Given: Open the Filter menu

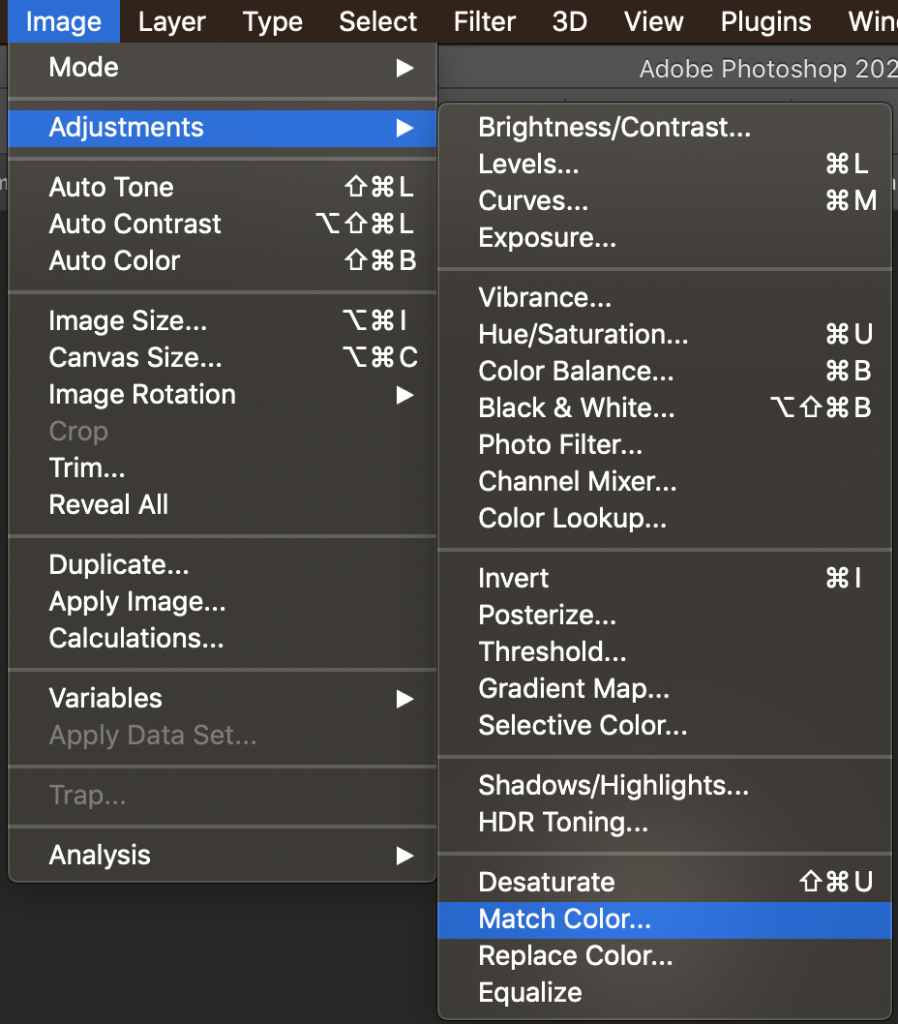Looking at the screenshot, I should pos(485,22).
